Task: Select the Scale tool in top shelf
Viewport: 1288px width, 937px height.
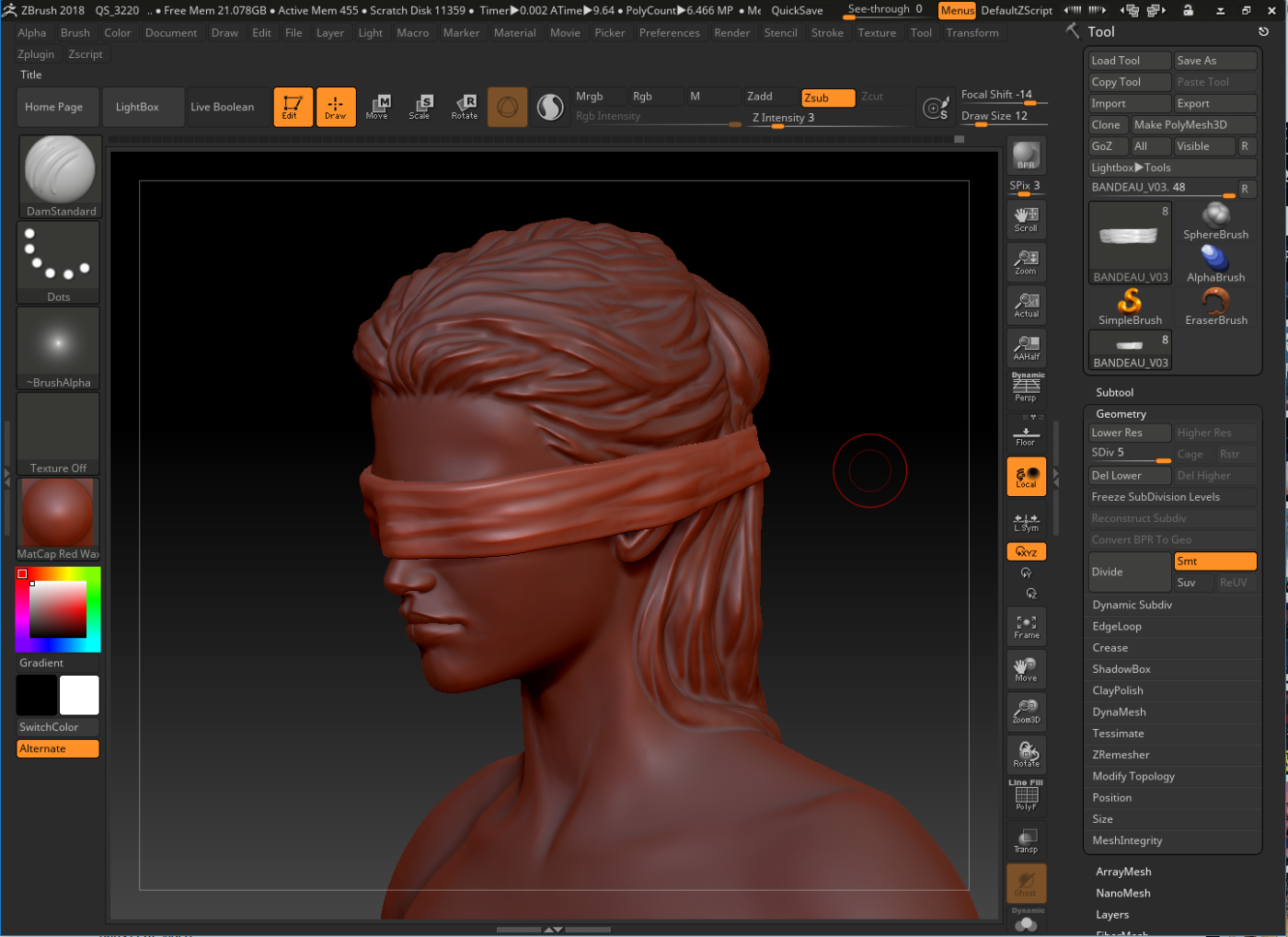Action: pyautogui.click(x=420, y=107)
